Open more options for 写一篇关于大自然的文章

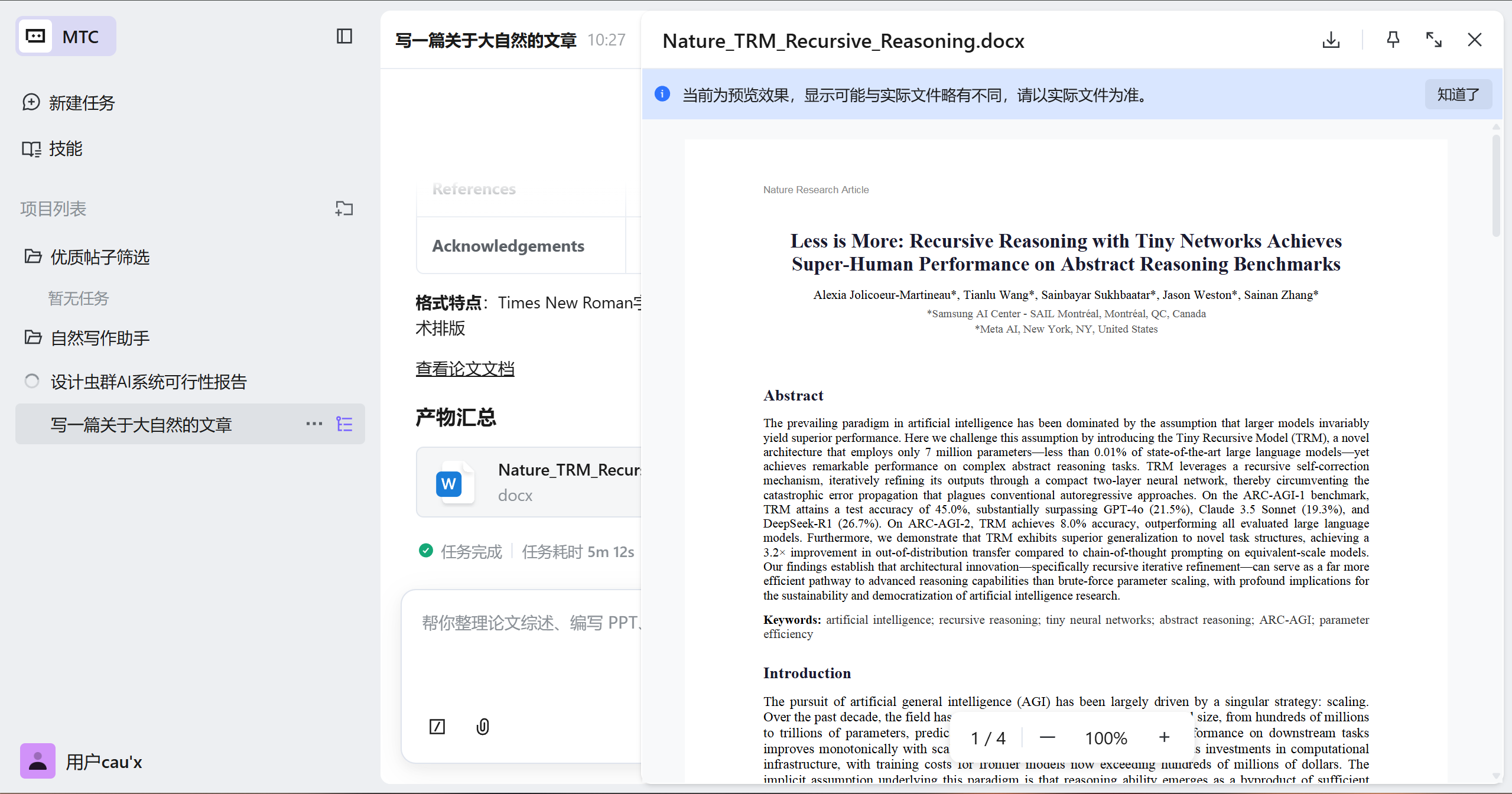tap(314, 424)
